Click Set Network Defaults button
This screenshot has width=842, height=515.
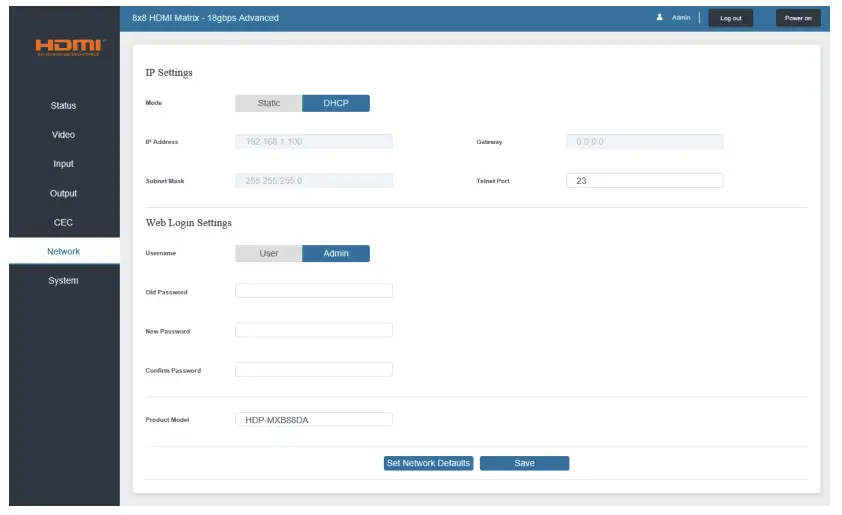429,463
